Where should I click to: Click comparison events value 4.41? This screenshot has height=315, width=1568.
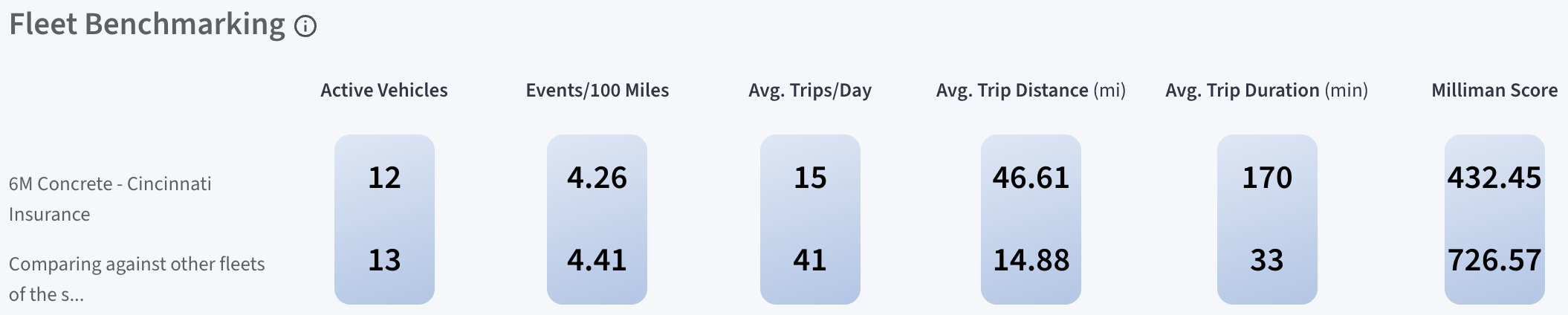(597, 260)
